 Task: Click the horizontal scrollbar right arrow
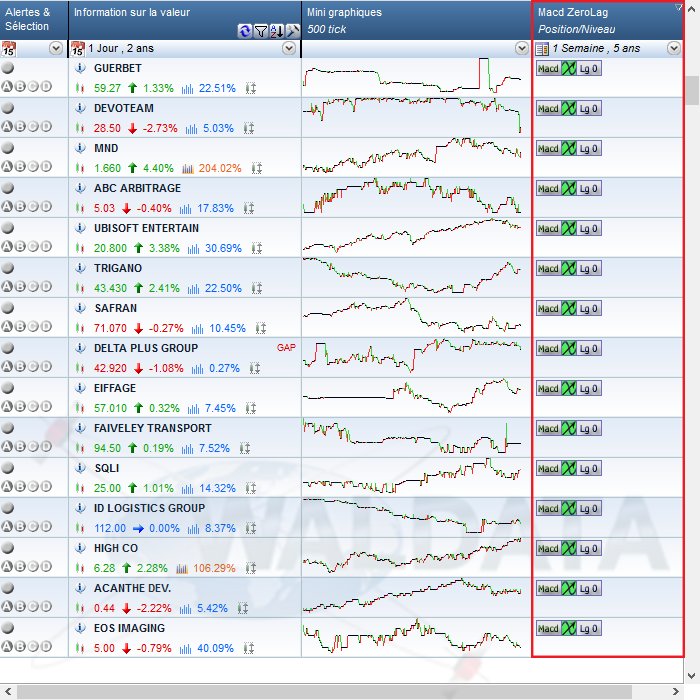[675, 692]
